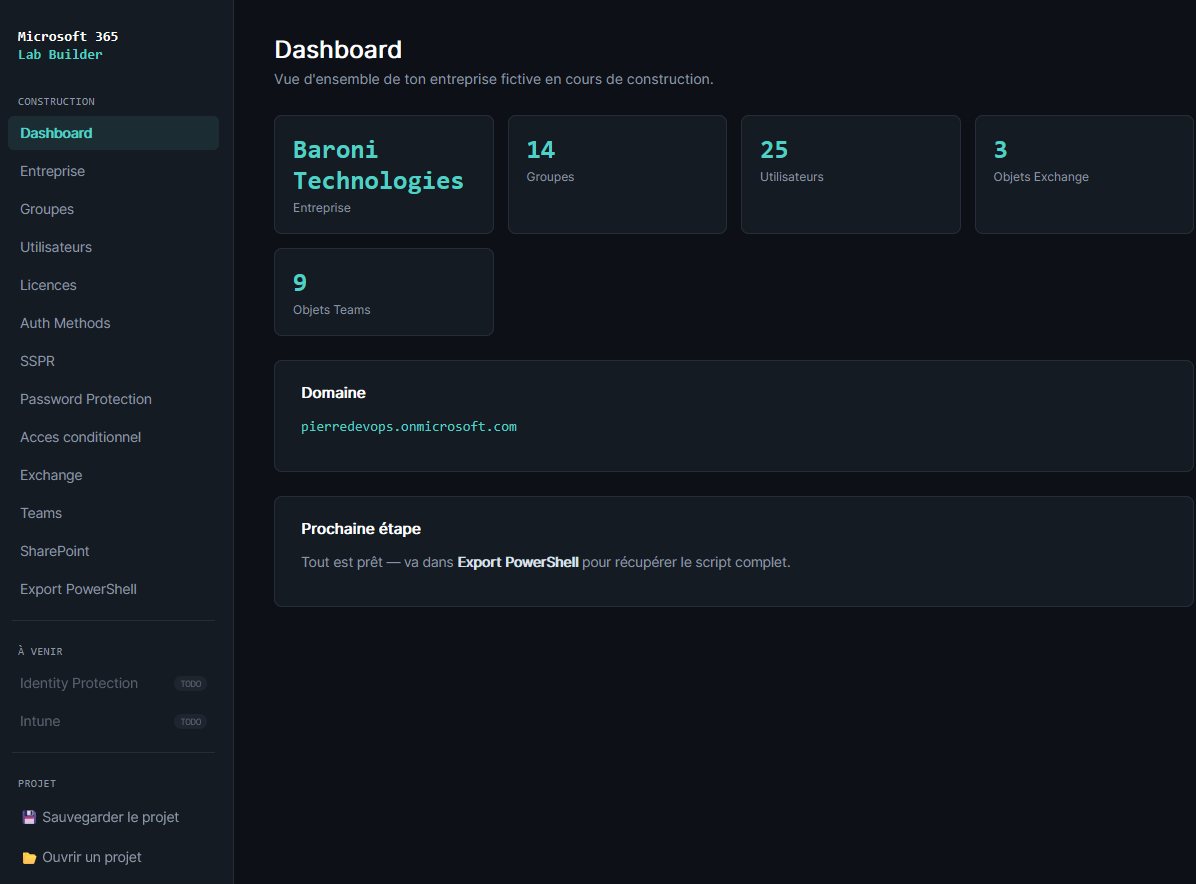Image resolution: width=1196 pixels, height=884 pixels.
Task: Click the bold Export PowerShell text in Prochaine étape
Action: tap(518, 562)
